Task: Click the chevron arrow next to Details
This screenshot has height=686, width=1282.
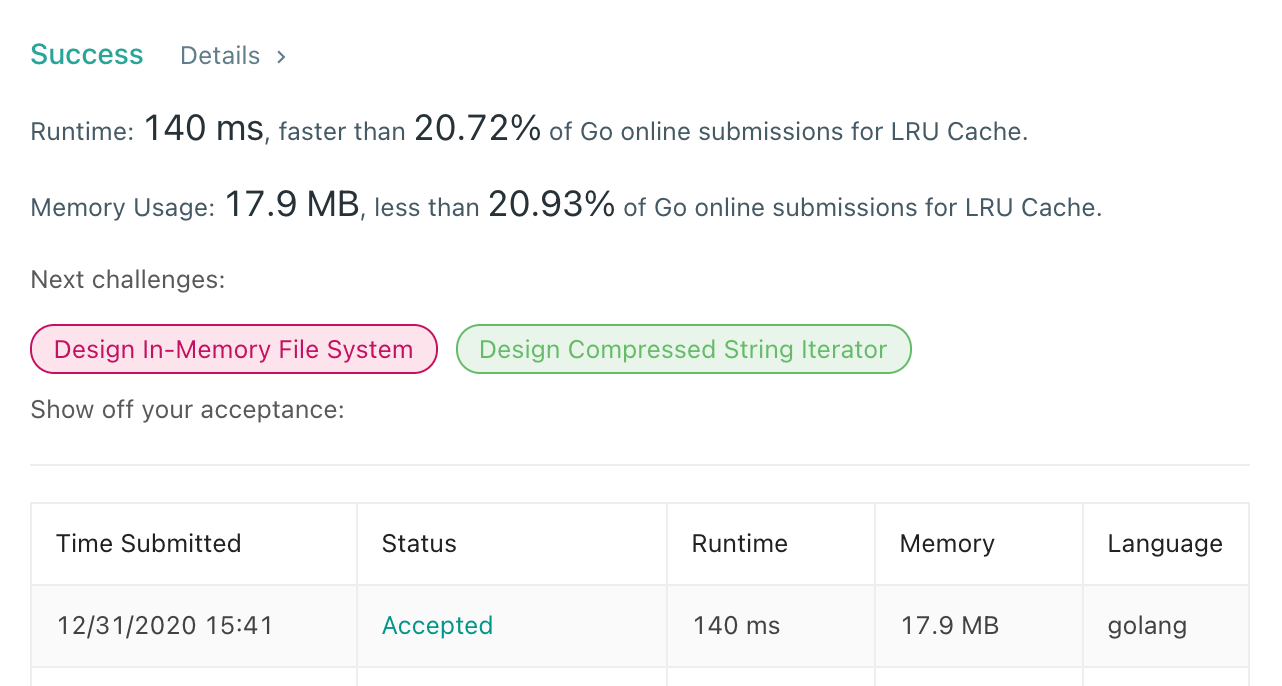Action: [281, 57]
